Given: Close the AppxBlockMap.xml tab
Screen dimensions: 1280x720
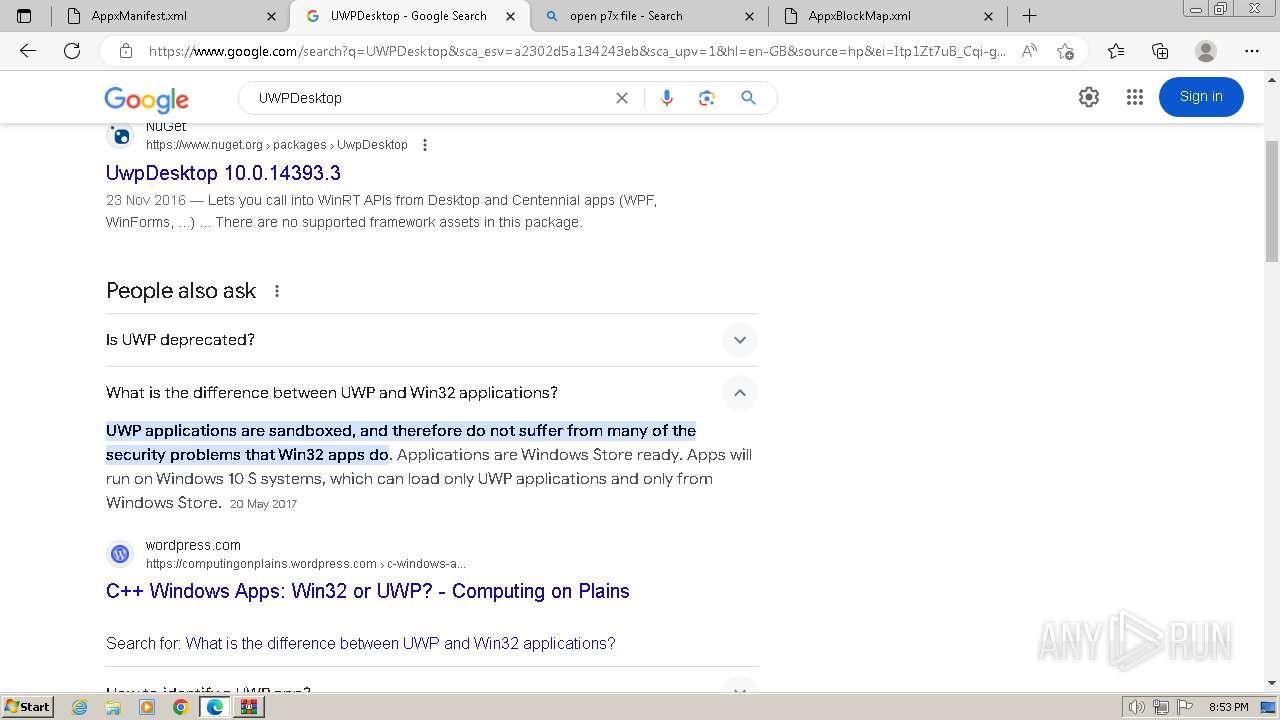Looking at the screenshot, I should [988, 16].
